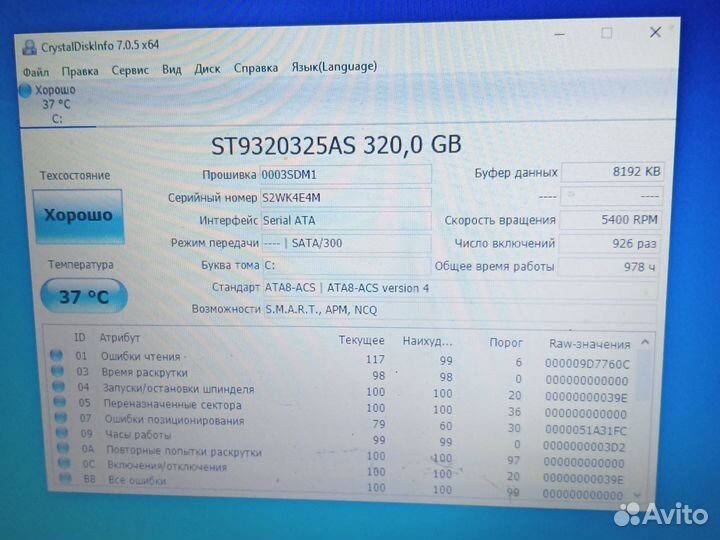Click status icon for Повторные попытки раскрутки row

pyautogui.click(x=63, y=448)
